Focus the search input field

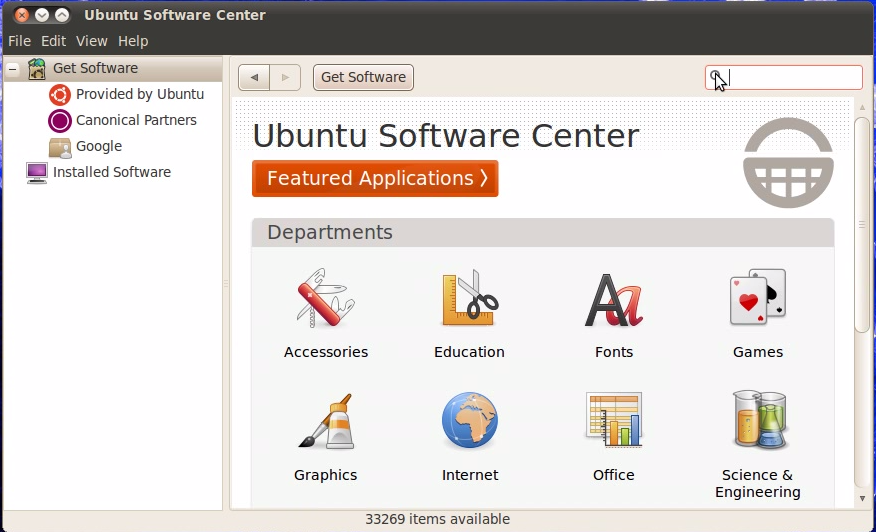click(784, 77)
